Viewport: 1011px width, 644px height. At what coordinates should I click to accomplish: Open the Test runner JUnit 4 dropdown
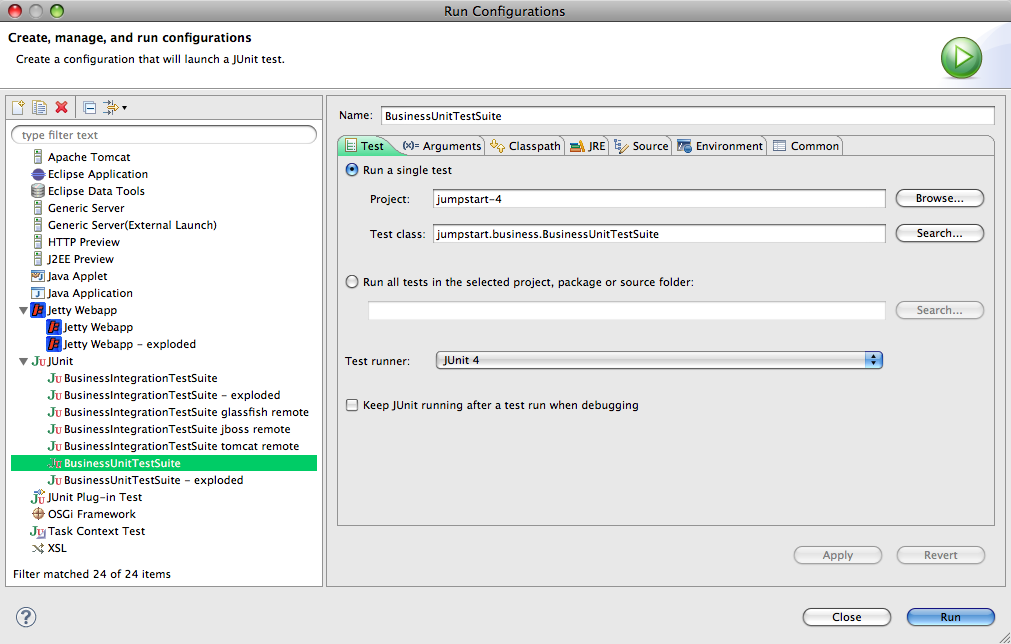tap(659, 360)
